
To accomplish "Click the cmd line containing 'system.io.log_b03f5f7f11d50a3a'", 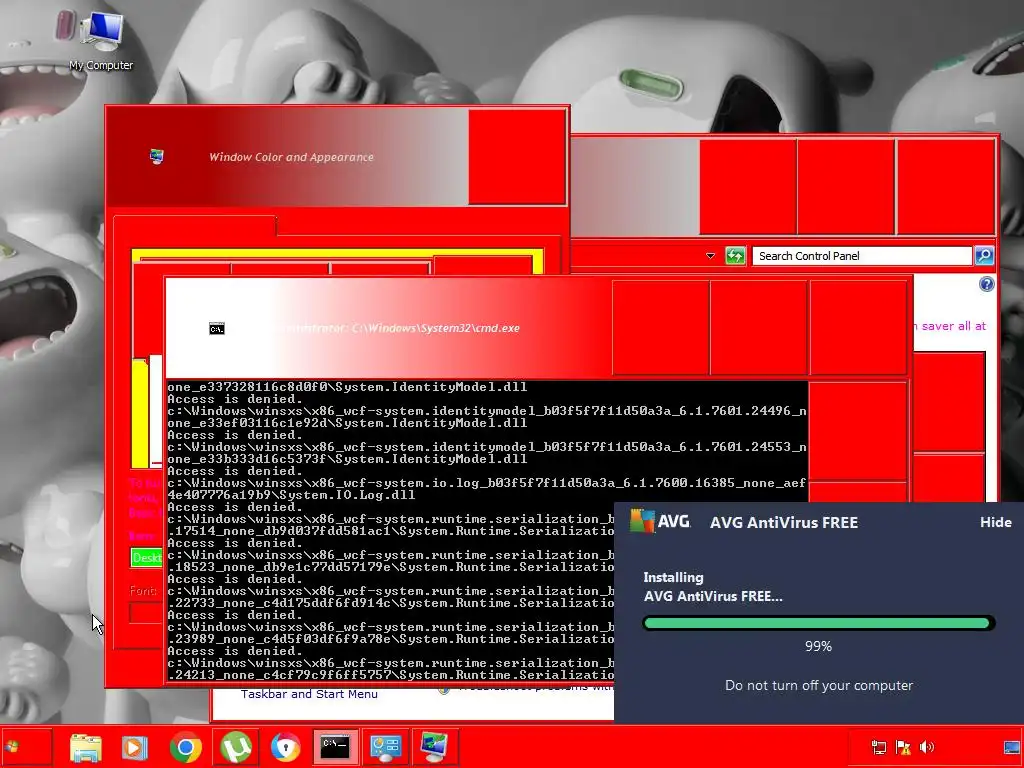I will (487, 483).
